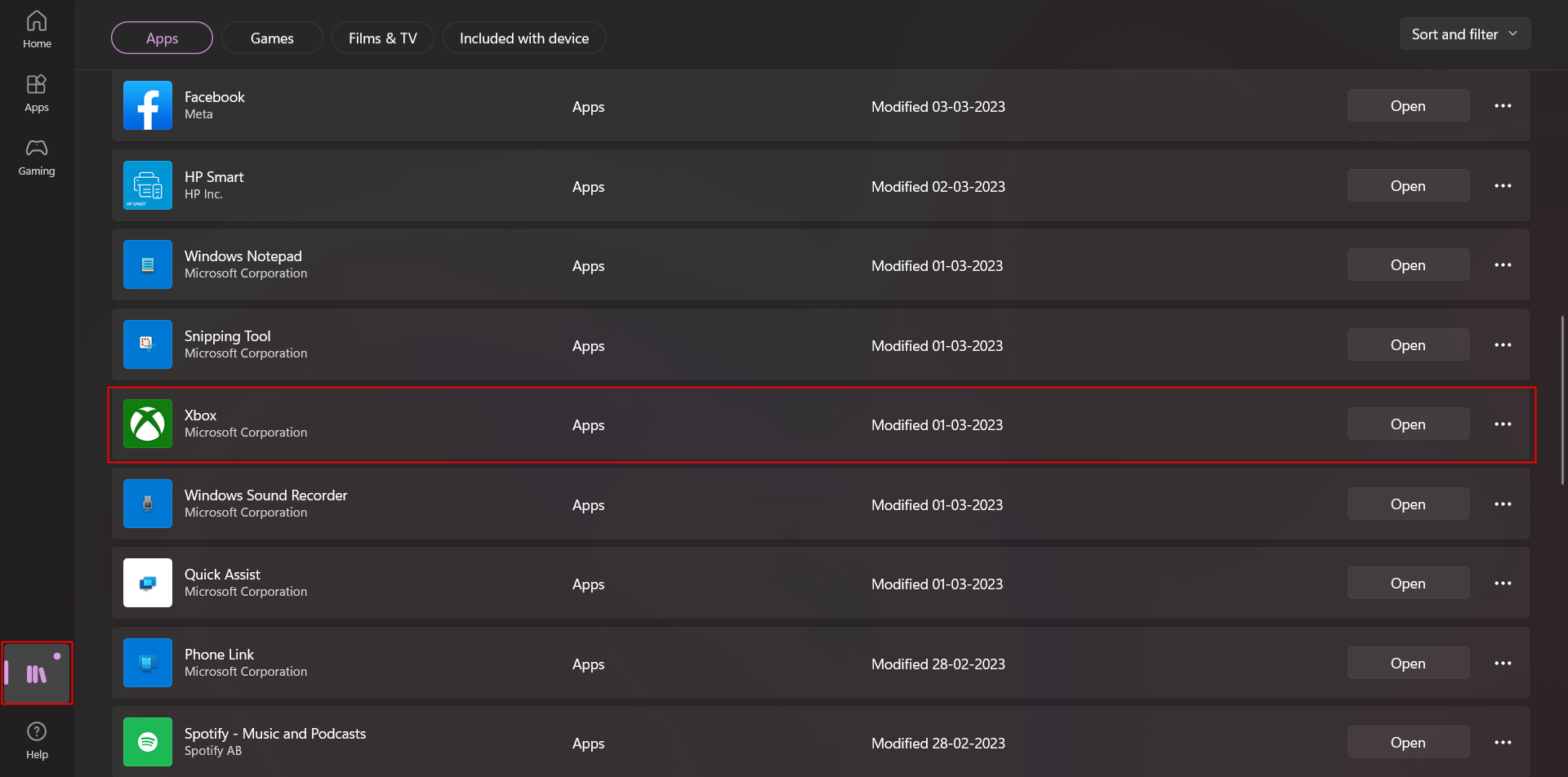Select the Games filter tab

pos(272,38)
